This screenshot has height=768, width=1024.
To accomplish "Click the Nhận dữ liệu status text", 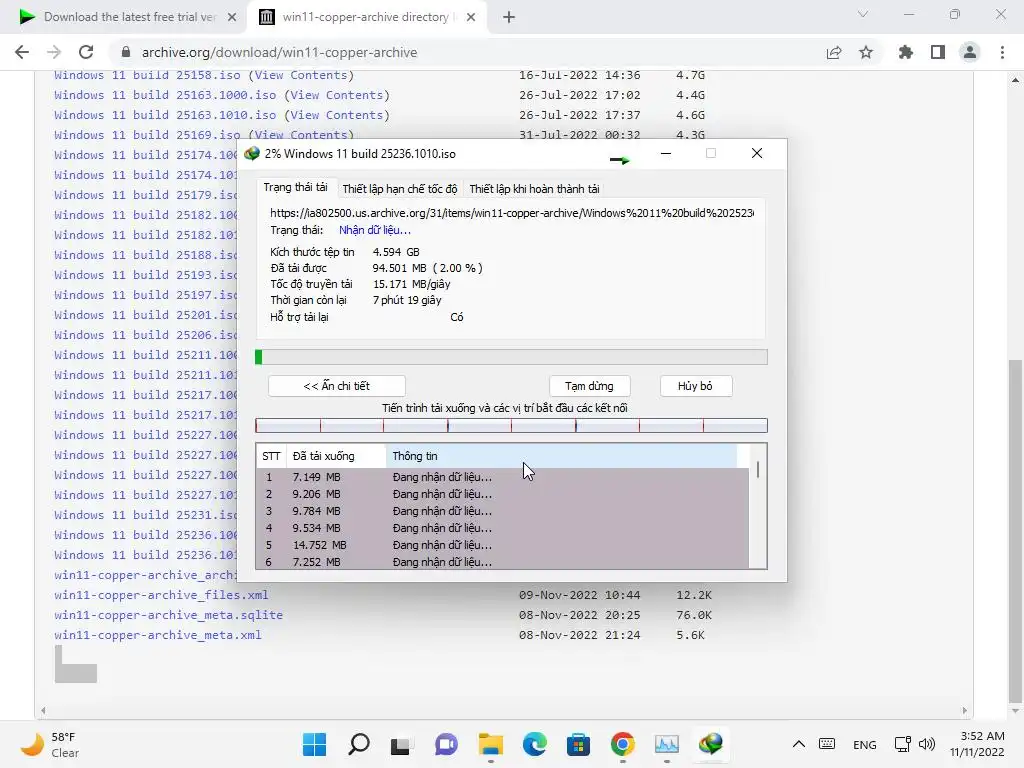I will coord(374,230).
